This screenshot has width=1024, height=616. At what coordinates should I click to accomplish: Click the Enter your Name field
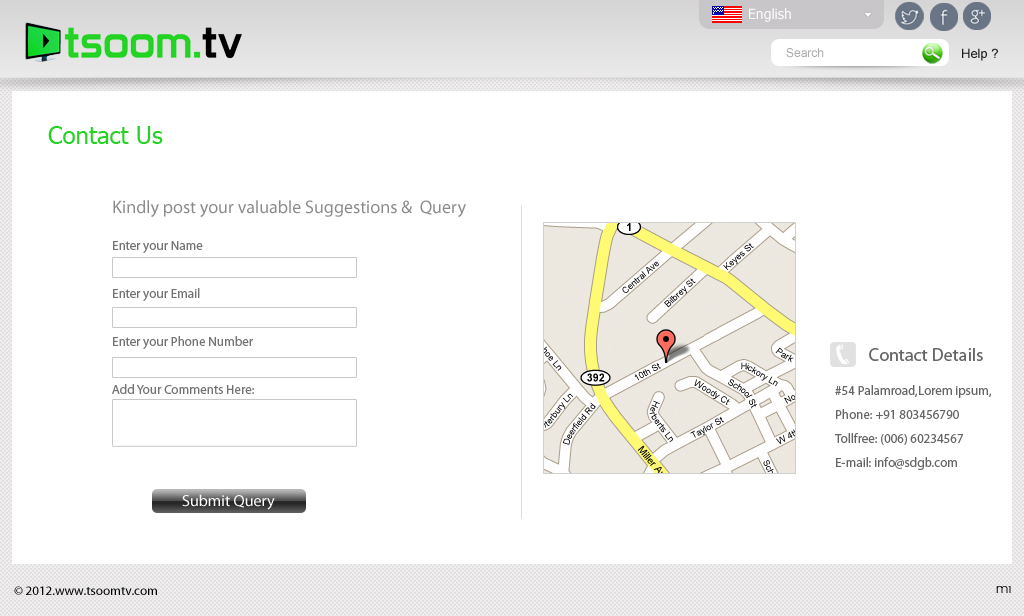[234, 267]
